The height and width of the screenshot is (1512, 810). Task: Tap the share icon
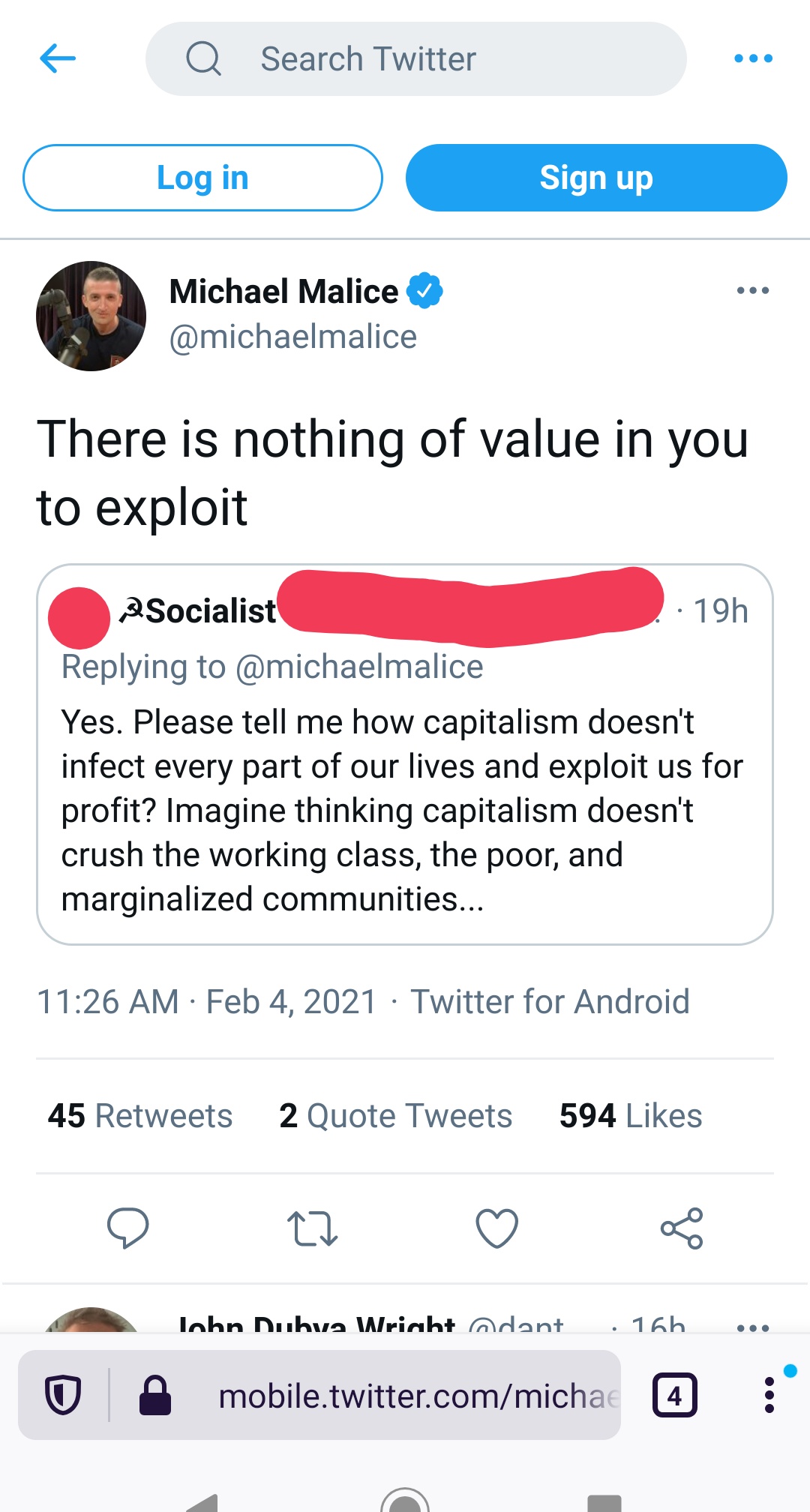tap(682, 1228)
